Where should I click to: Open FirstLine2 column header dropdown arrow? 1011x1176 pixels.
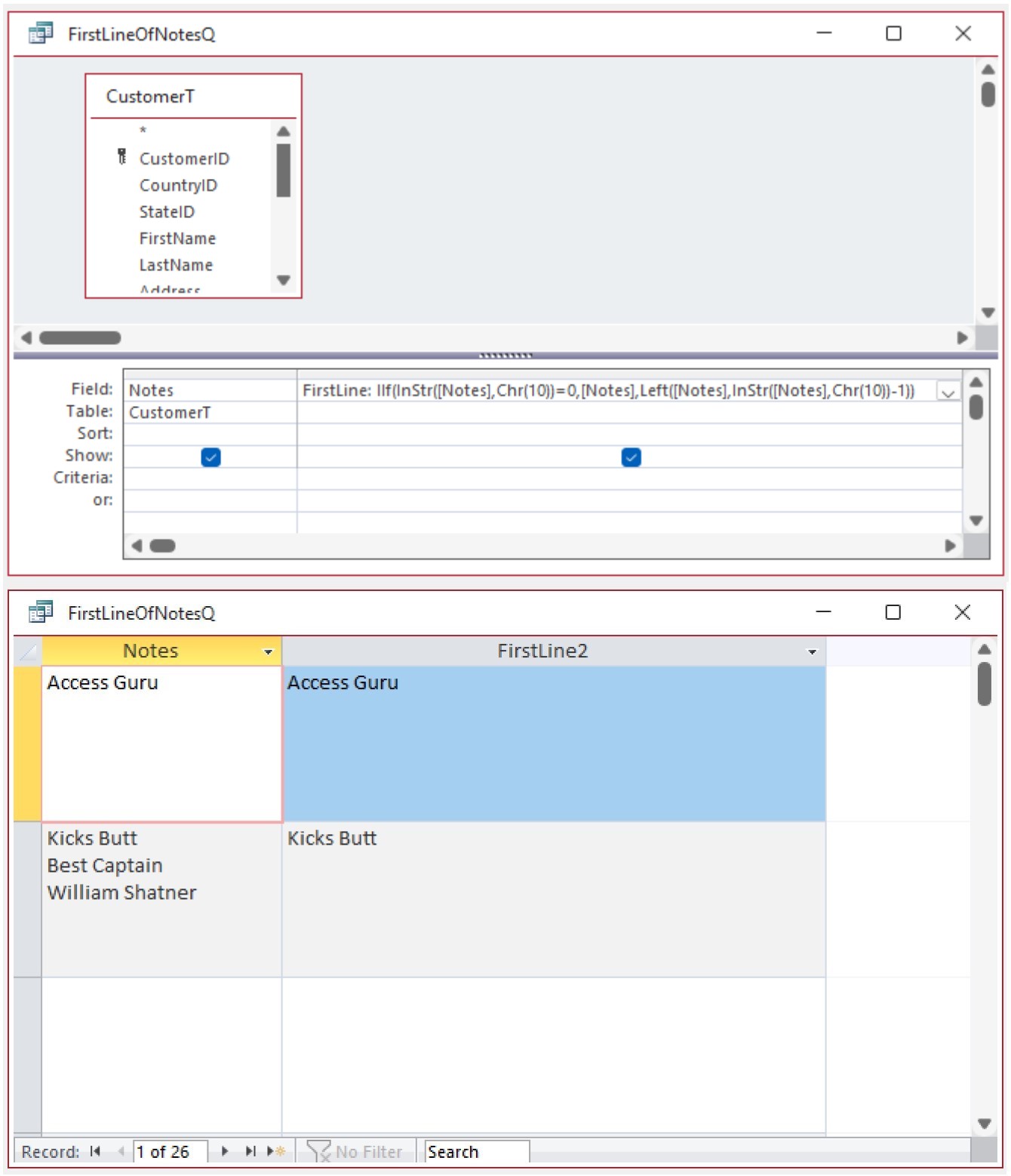[x=812, y=651]
